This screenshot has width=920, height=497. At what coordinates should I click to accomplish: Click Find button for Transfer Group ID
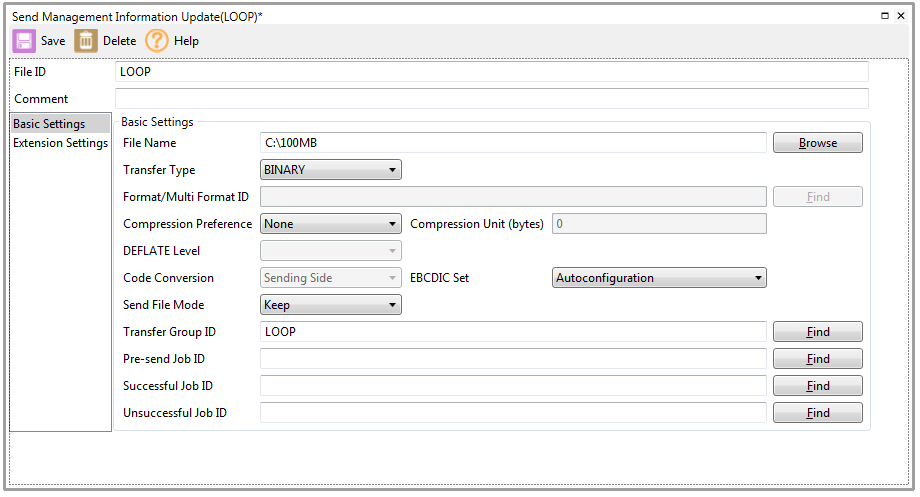(x=817, y=332)
